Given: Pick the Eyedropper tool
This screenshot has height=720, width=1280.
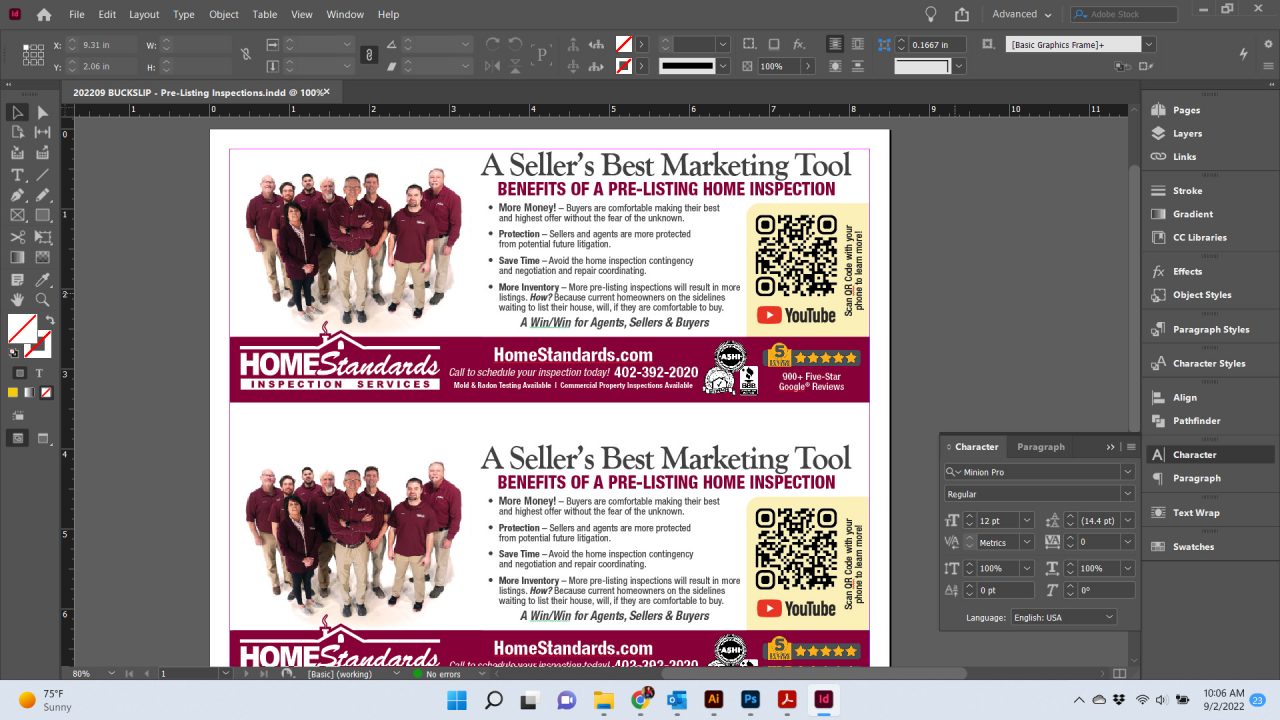Looking at the screenshot, I should coord(43,279).
